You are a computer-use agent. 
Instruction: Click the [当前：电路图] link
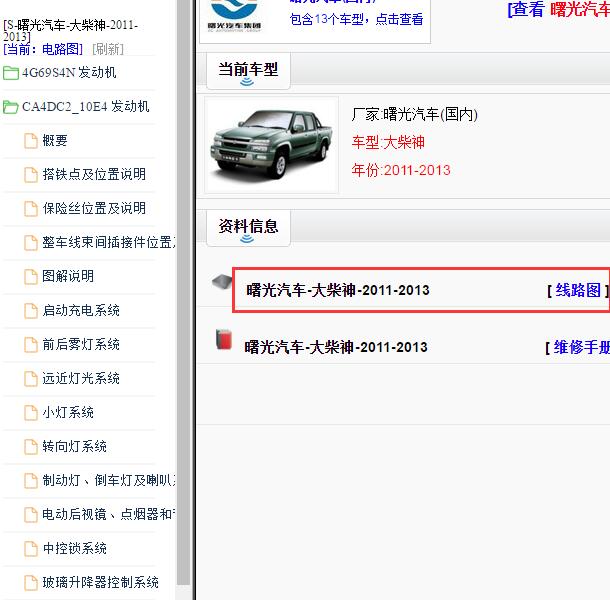point(43,49)
